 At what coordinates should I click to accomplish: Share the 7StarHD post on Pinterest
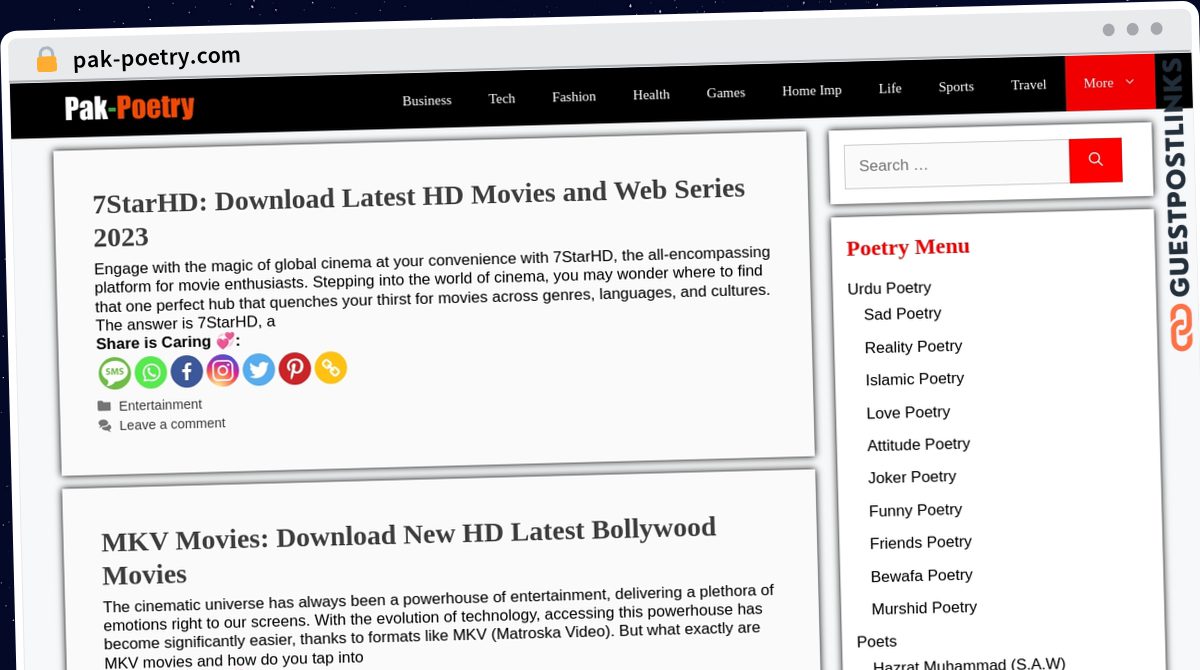click(295, 369)
